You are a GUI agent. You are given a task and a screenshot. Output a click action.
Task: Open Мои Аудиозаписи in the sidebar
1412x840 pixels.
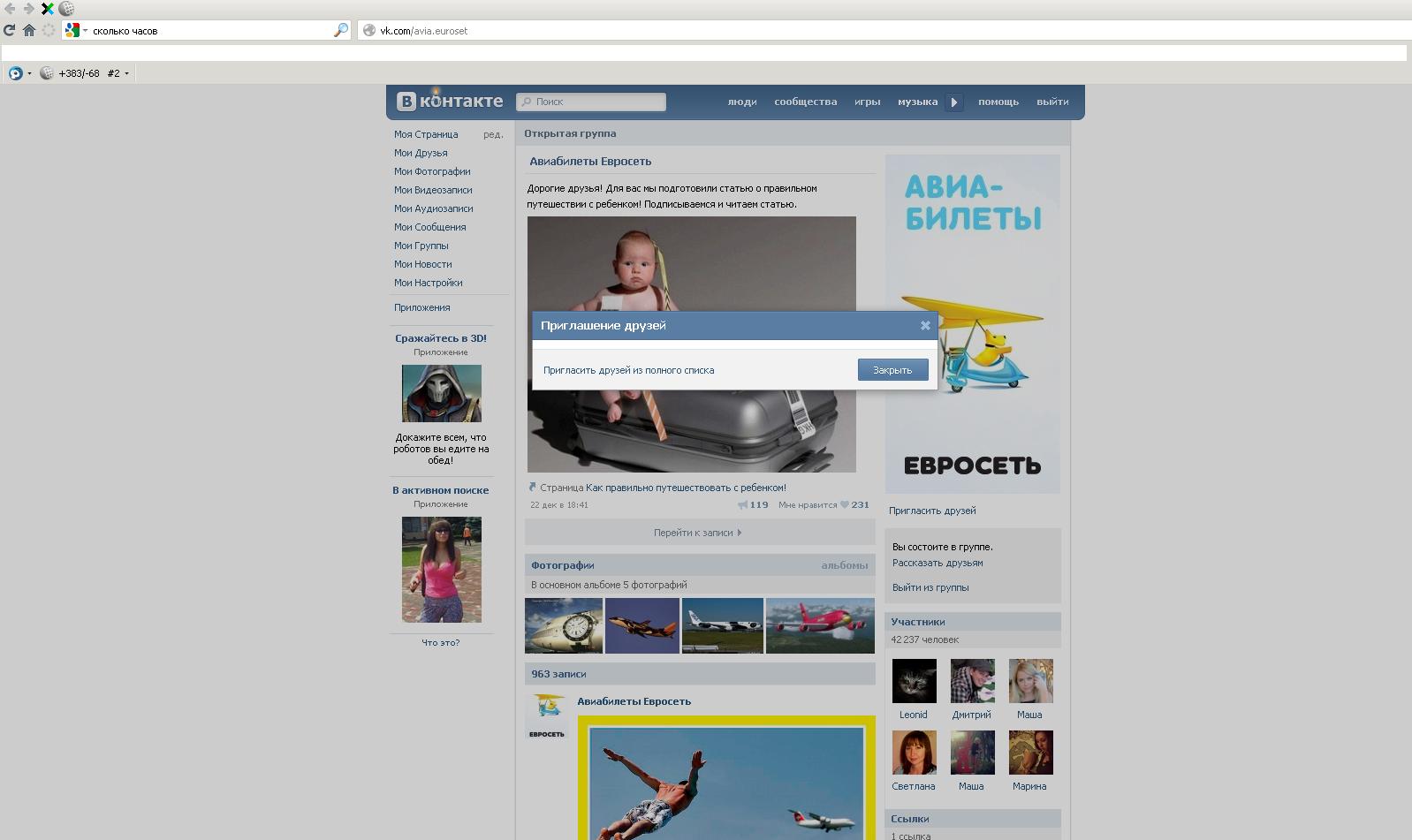tap(434, 208)
